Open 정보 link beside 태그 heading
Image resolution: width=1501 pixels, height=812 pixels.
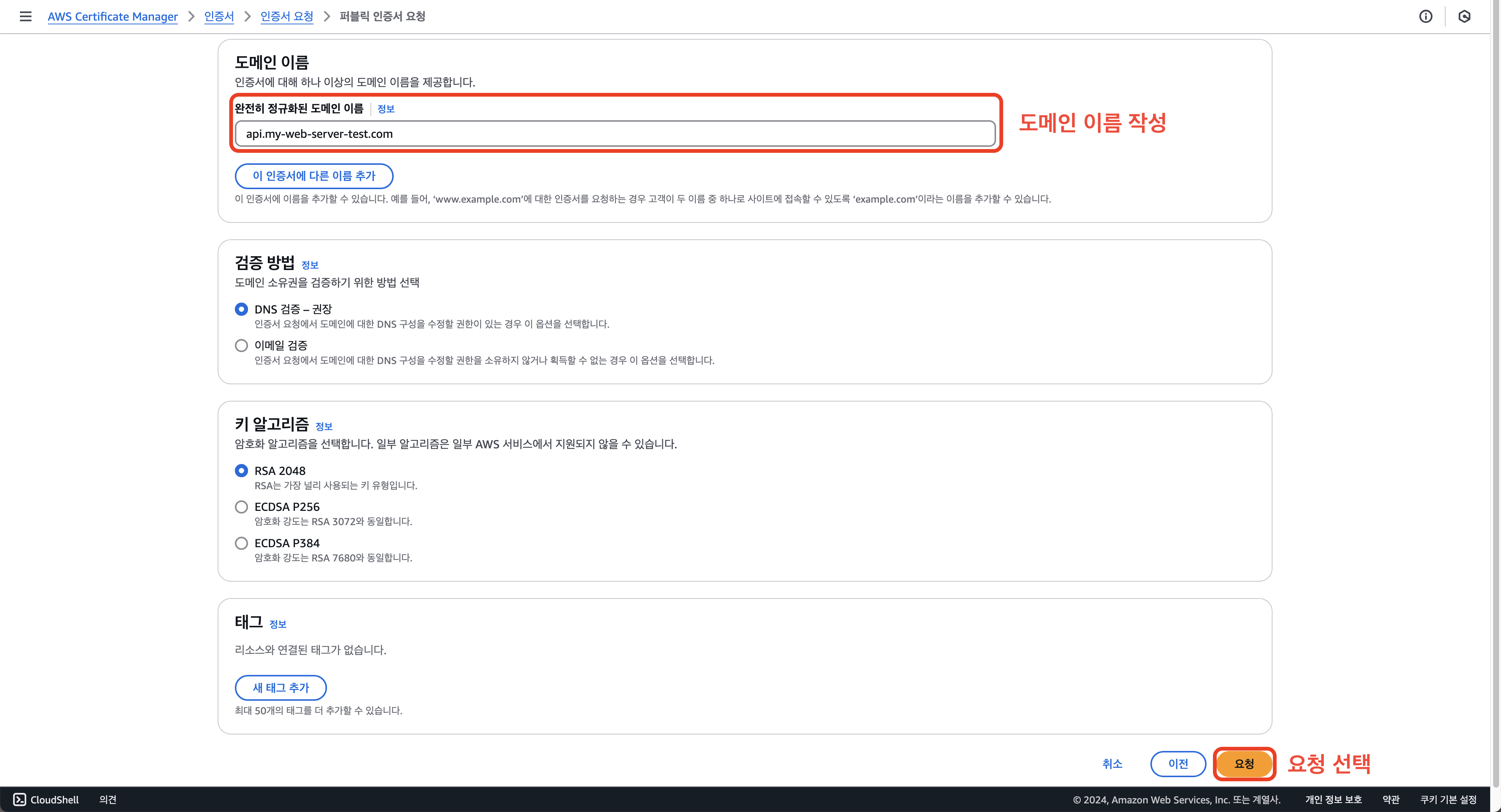click(278, 624)
